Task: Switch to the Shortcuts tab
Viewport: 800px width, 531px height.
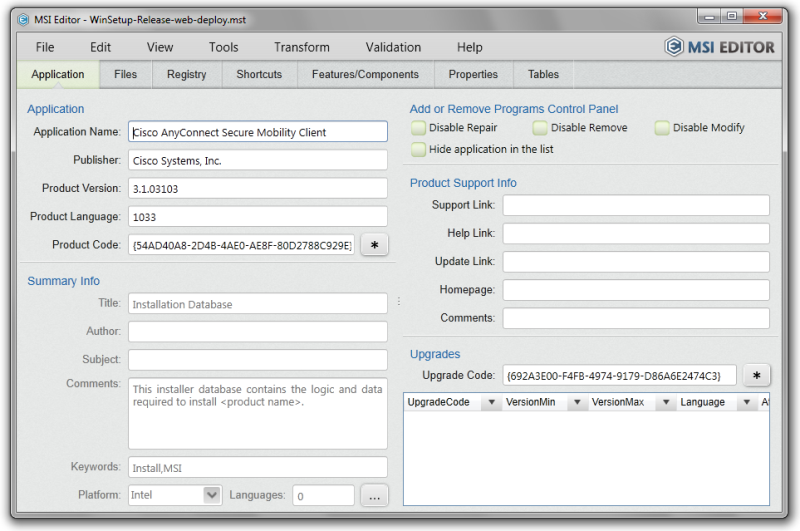Action: coord(259,74)
